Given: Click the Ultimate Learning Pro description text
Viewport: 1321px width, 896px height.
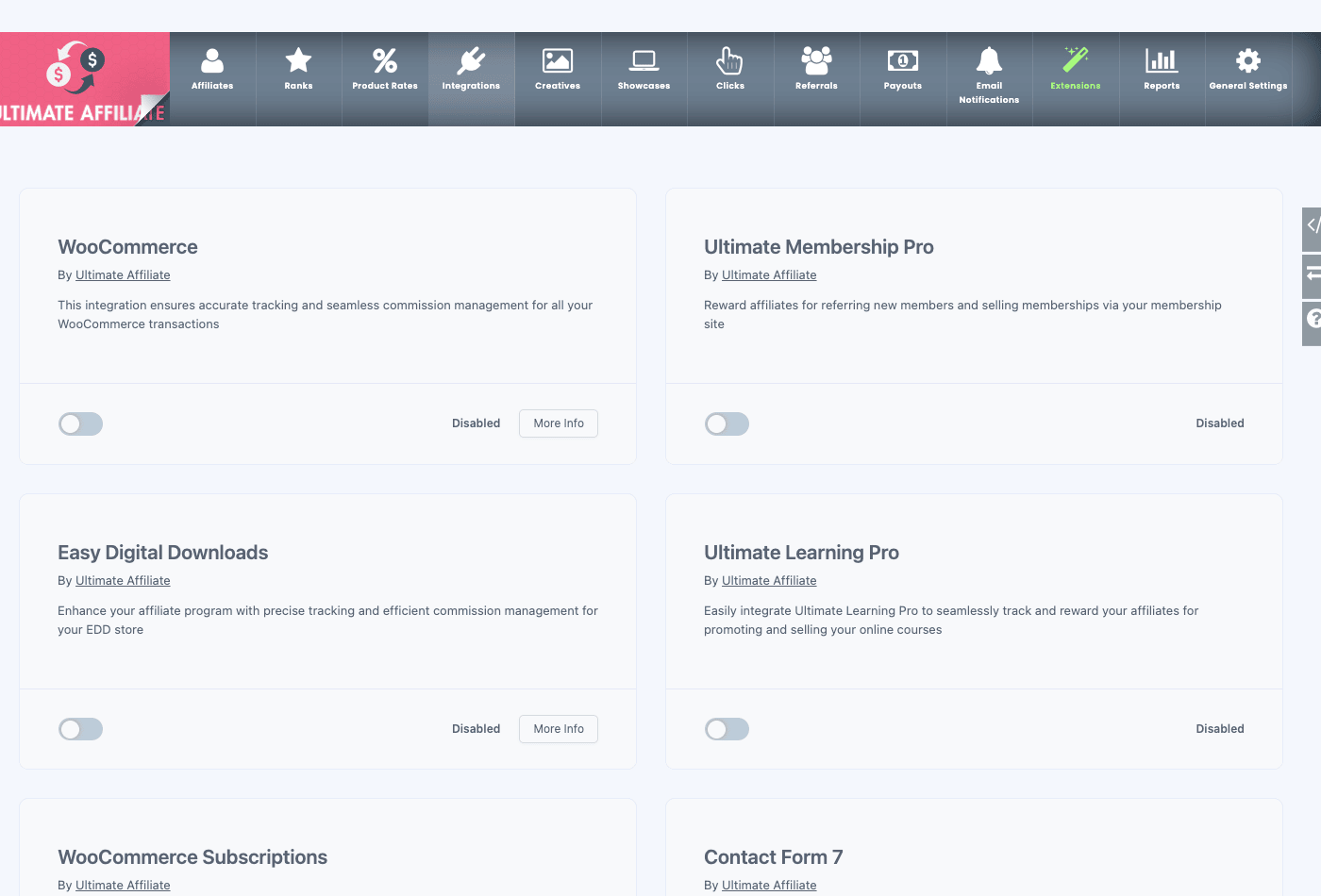Looking at the screenshot, I should (x=951, y=621).
